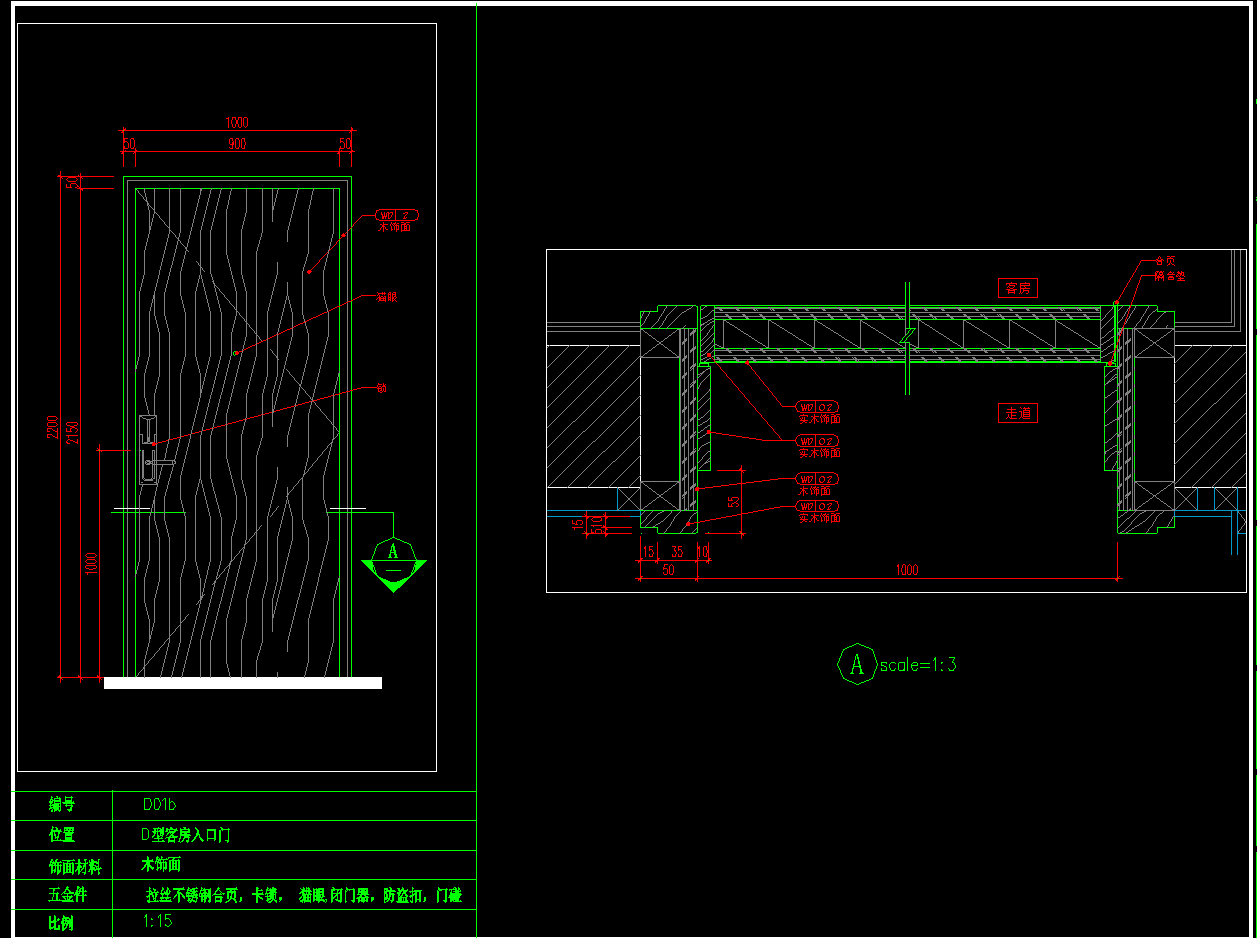The width and height of the screenshot is (1257, 938).
Task: Select the green section marker A triangle
Action: pos(393,565)
